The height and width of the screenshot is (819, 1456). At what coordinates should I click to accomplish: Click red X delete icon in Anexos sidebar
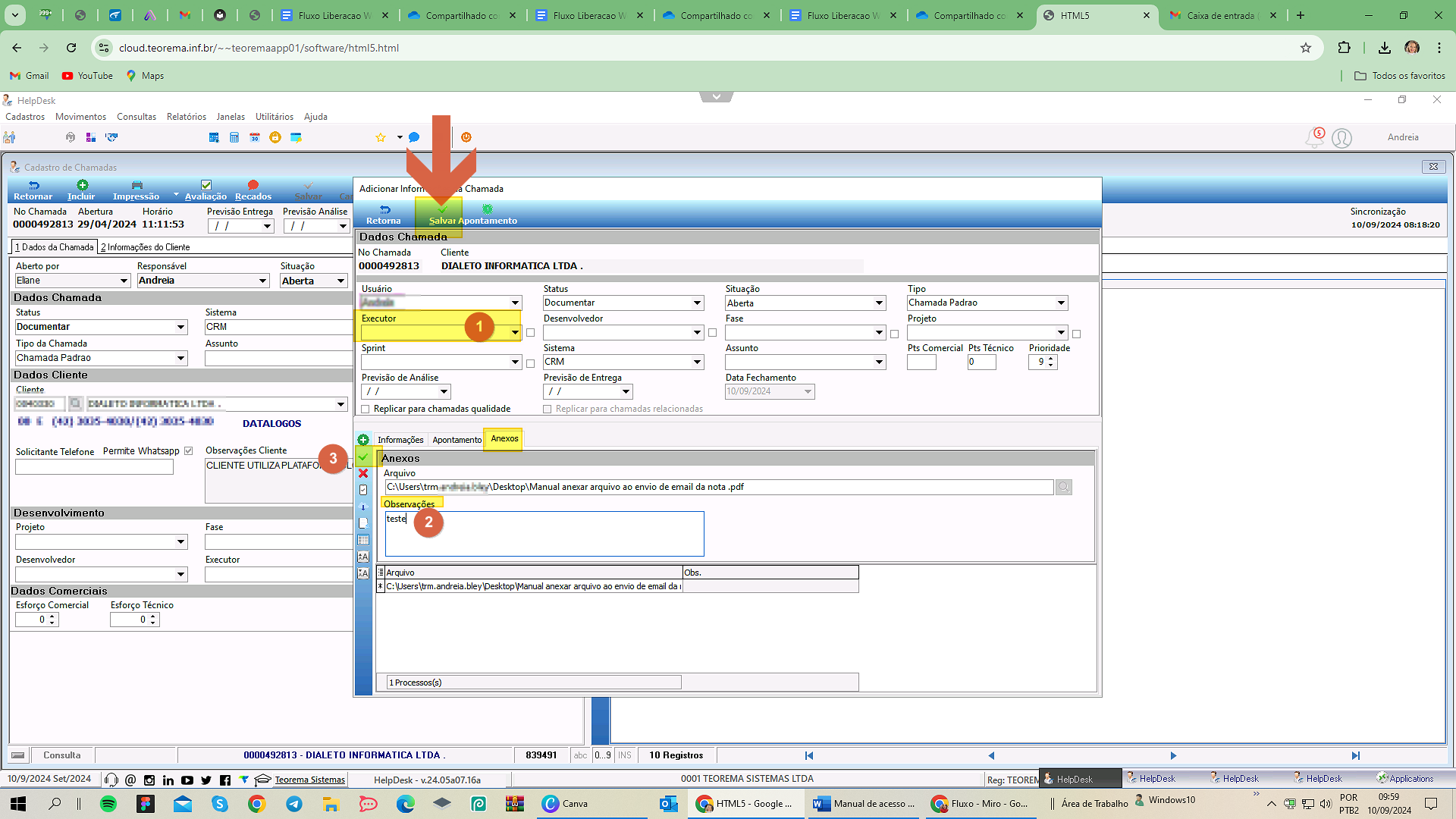click(x=363, y=473)
